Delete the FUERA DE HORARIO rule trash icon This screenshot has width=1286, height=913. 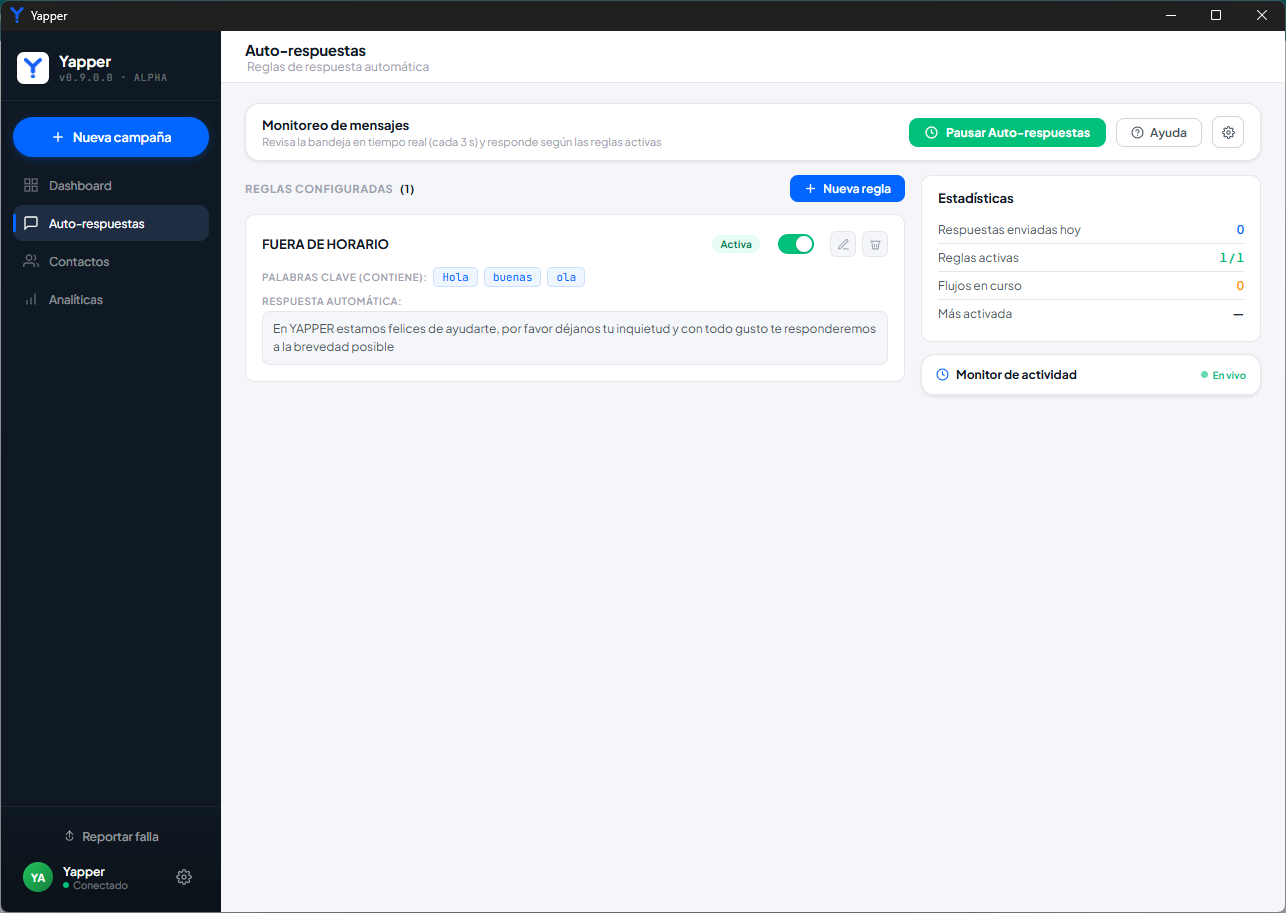pyautogui.click(x=875, y=244)
